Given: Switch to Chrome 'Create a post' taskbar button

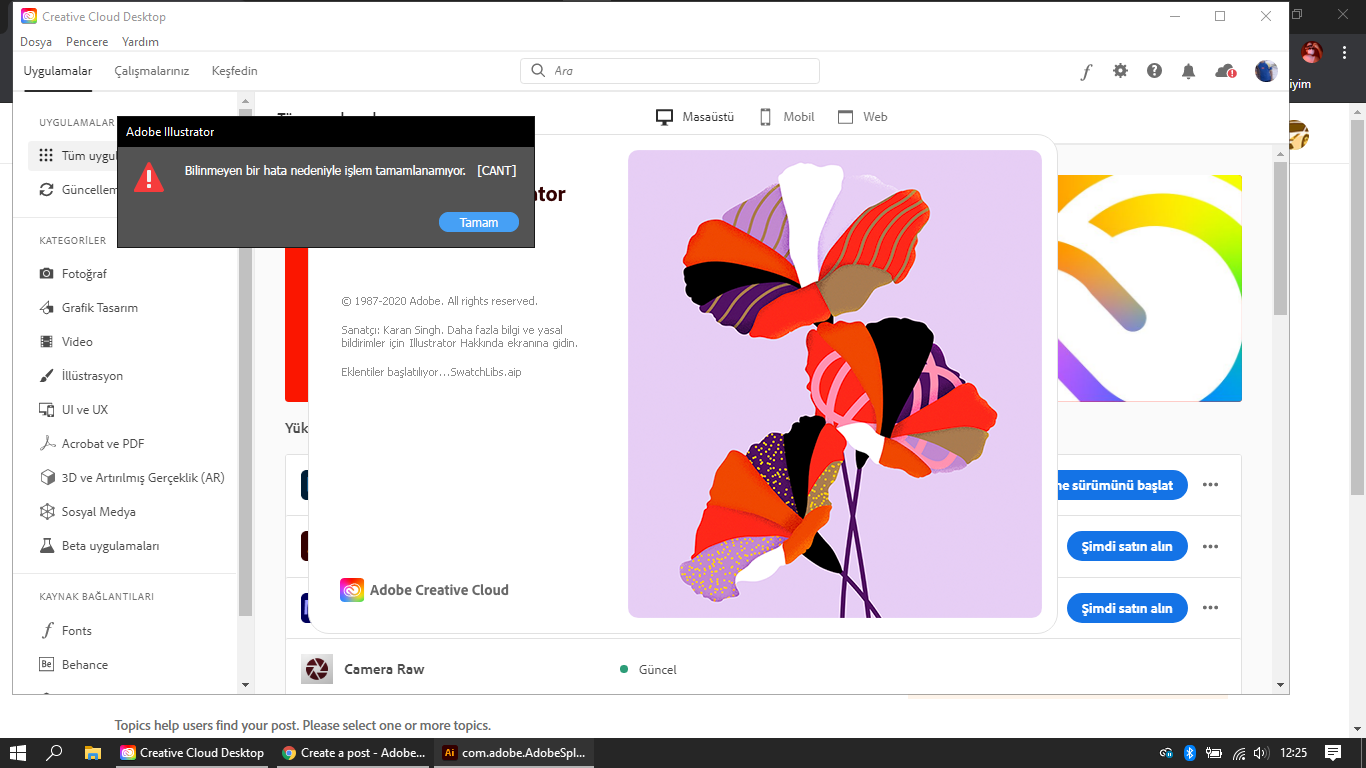Looking at the screenshot, I should [354, 753].
